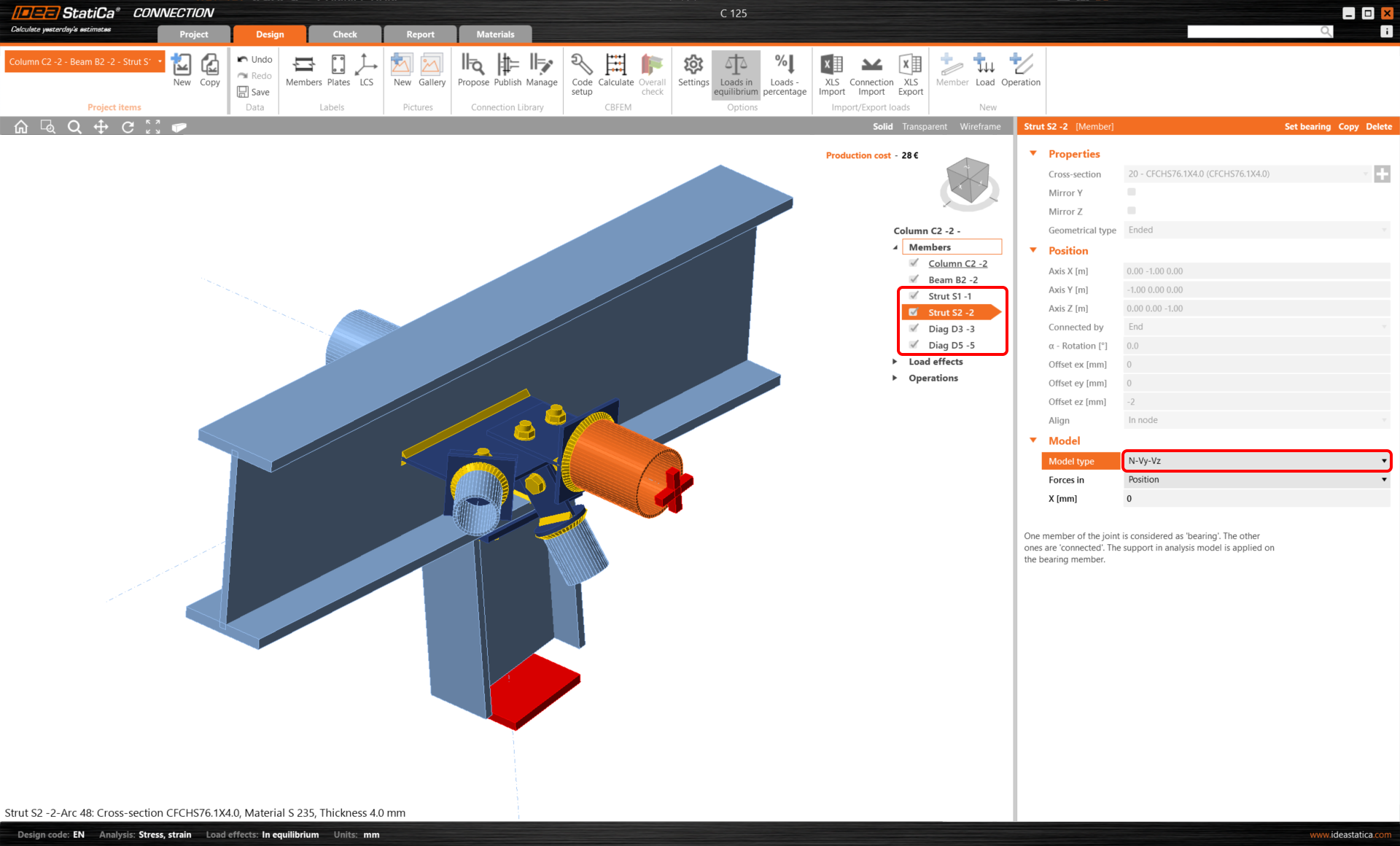Open the Model type dropdown
1400x846 pixels.
(1256, 461)
